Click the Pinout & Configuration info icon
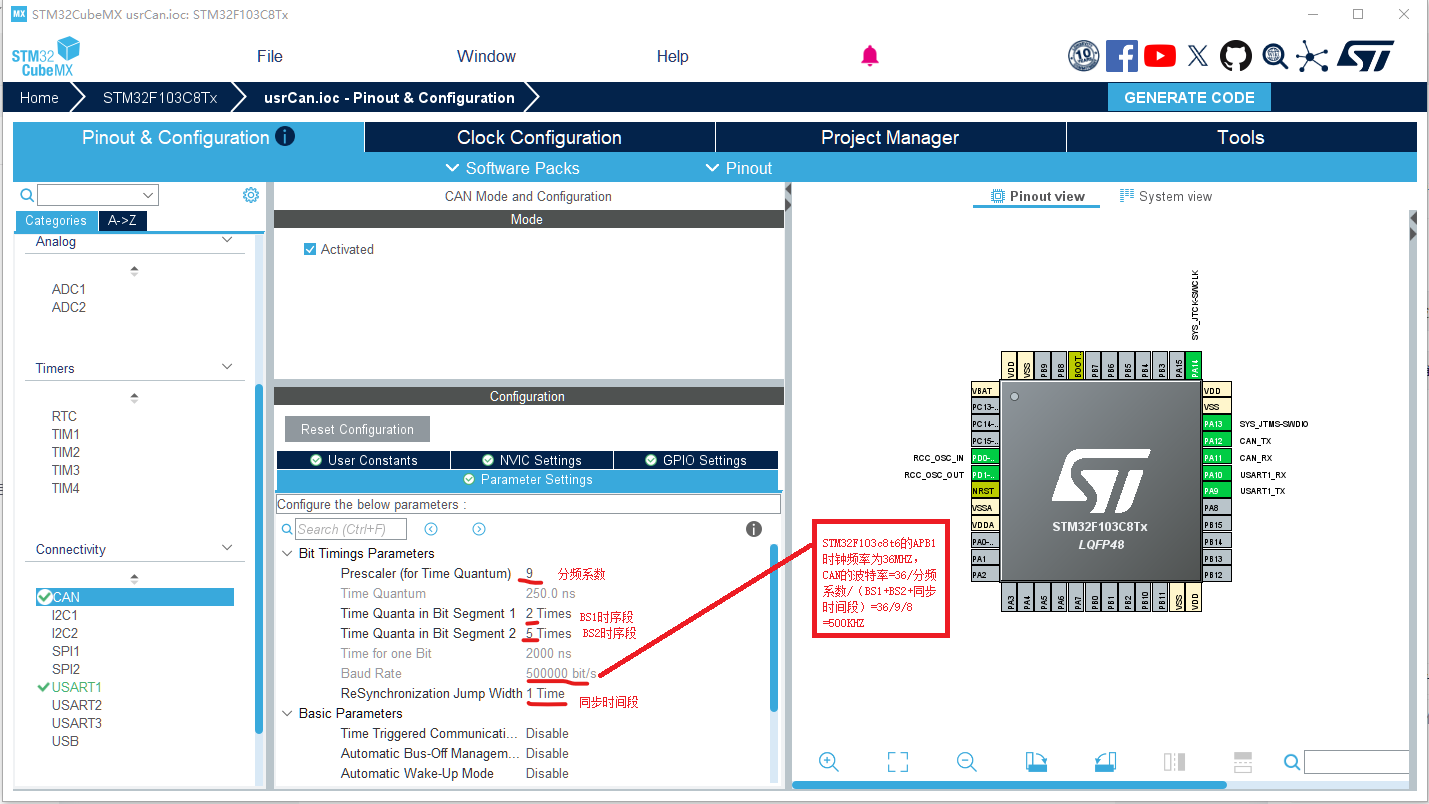 (x=285, y=136)
